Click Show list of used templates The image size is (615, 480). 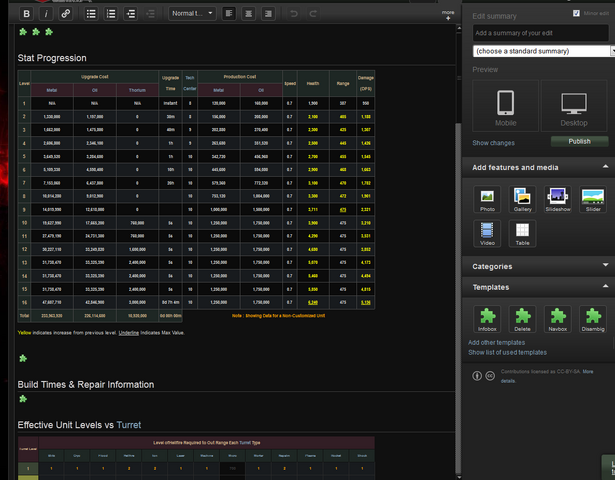click(507, 352)
